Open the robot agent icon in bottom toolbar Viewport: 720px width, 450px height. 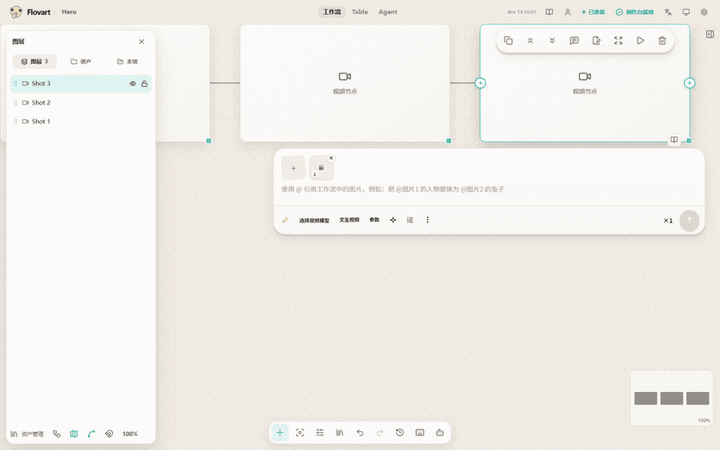(x=439, y=433)
